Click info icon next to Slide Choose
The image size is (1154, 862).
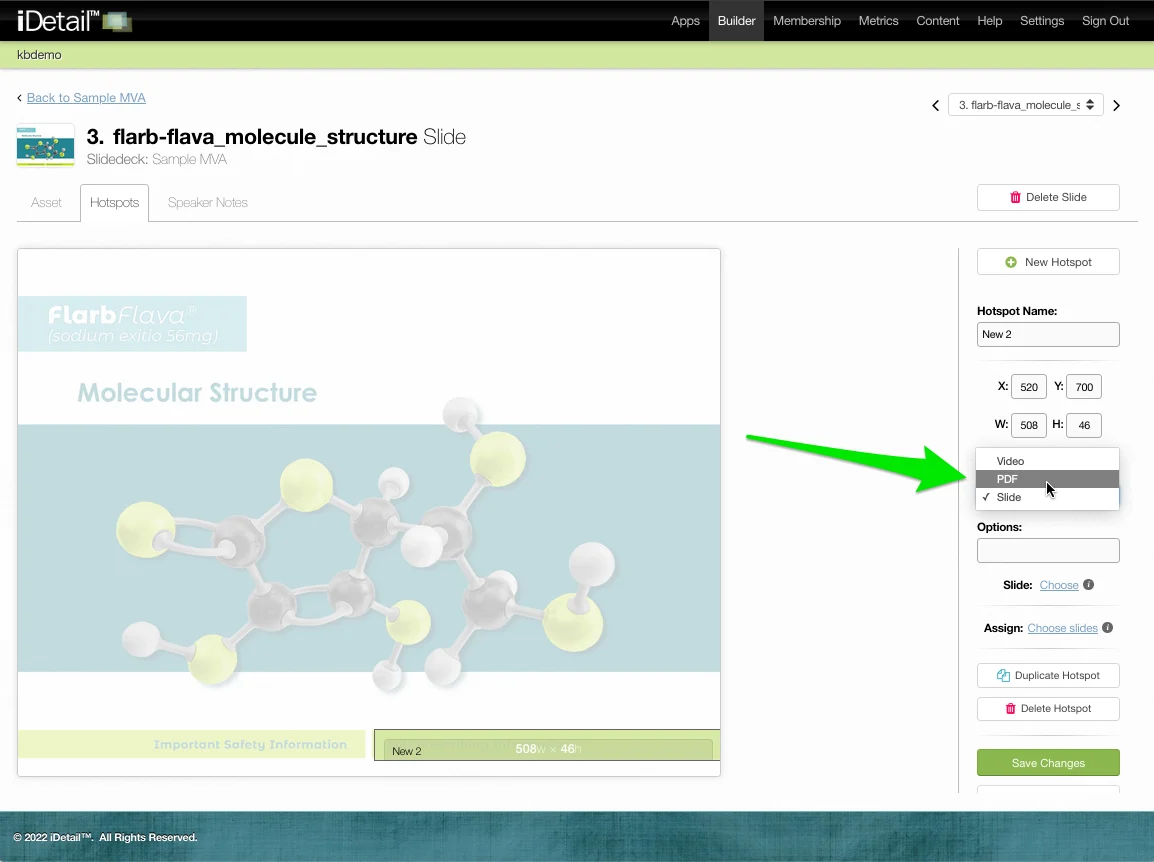coord(1088,584)
